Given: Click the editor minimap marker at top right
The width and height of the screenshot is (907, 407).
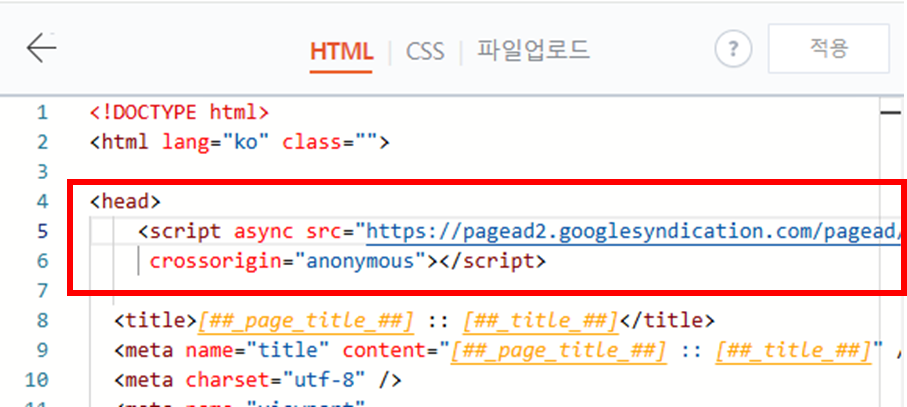Looking at the screenshot, I should [891, 112].
